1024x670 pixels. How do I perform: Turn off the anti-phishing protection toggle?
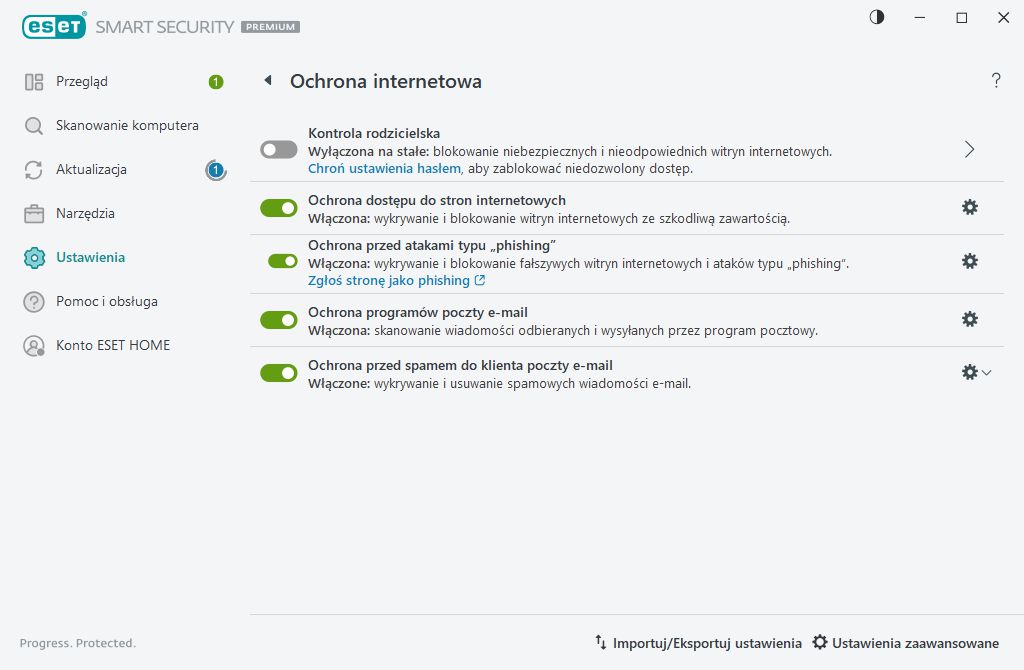(283, 261)
